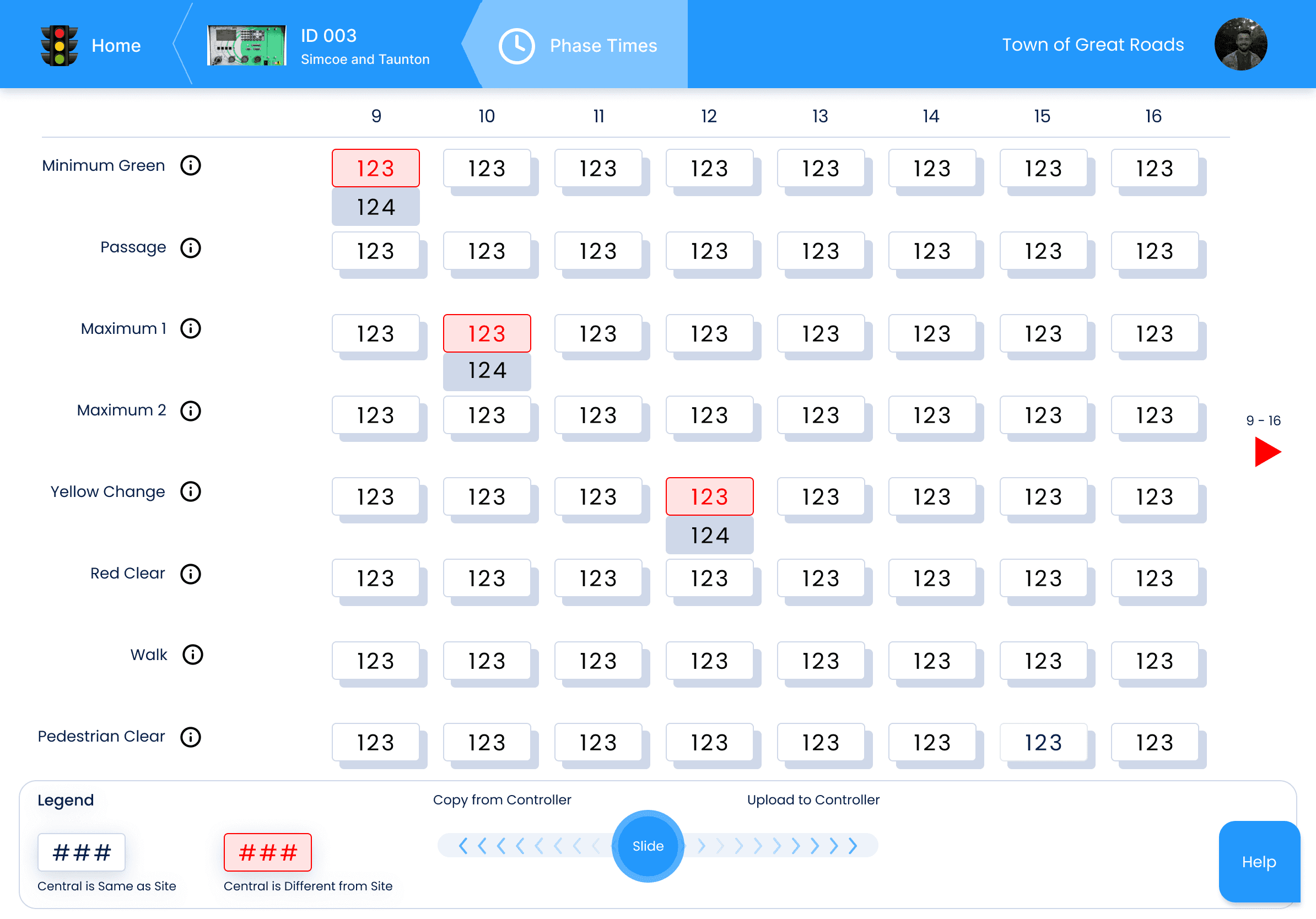The image size is (1316, 919).
Task: Show info for Yellow Change
Action: pyautogui.click(x=190, y=491)
